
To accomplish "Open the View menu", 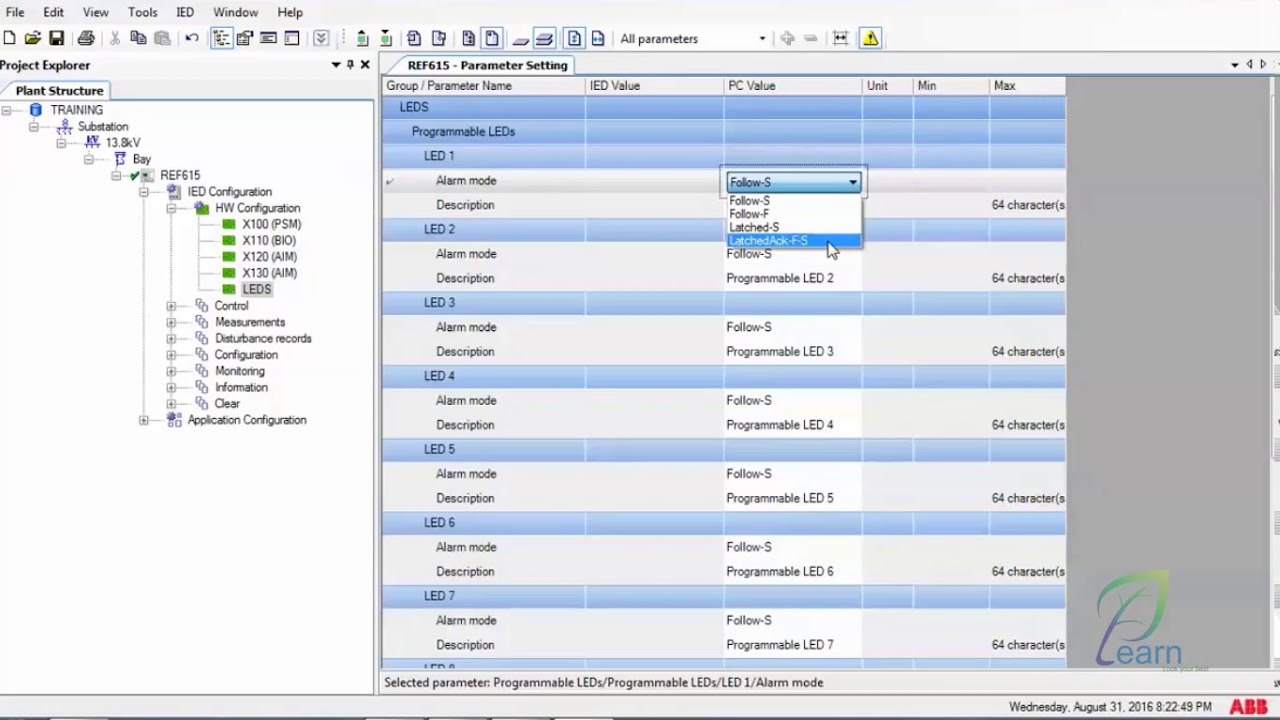I will pos(96,12).
